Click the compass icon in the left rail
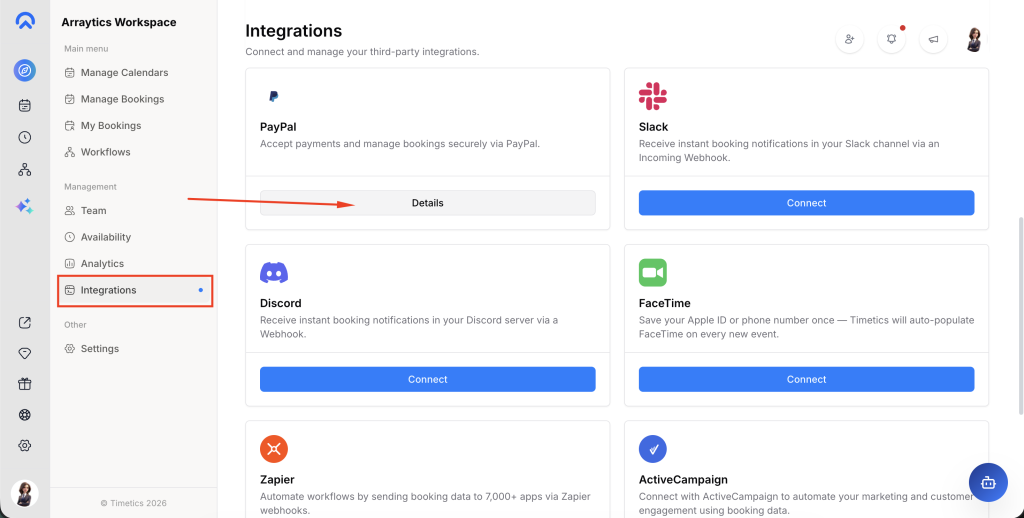1024x518 pixels. [x=25, y=70]
